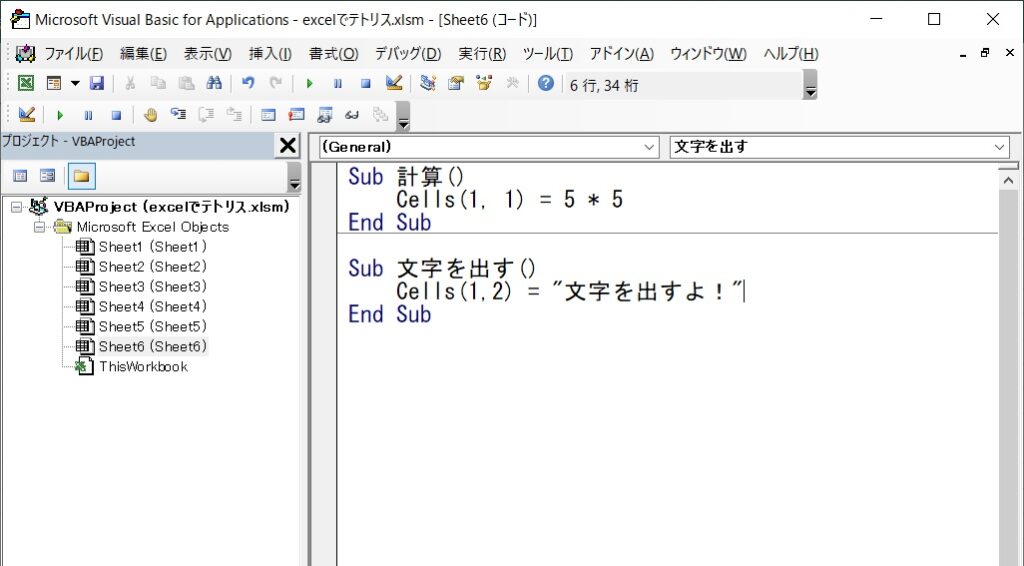Image resolution: width=1024 pixels, height=566 pixels.
Task: Save the workbook with the floppy icon
Action: point(97,83)
